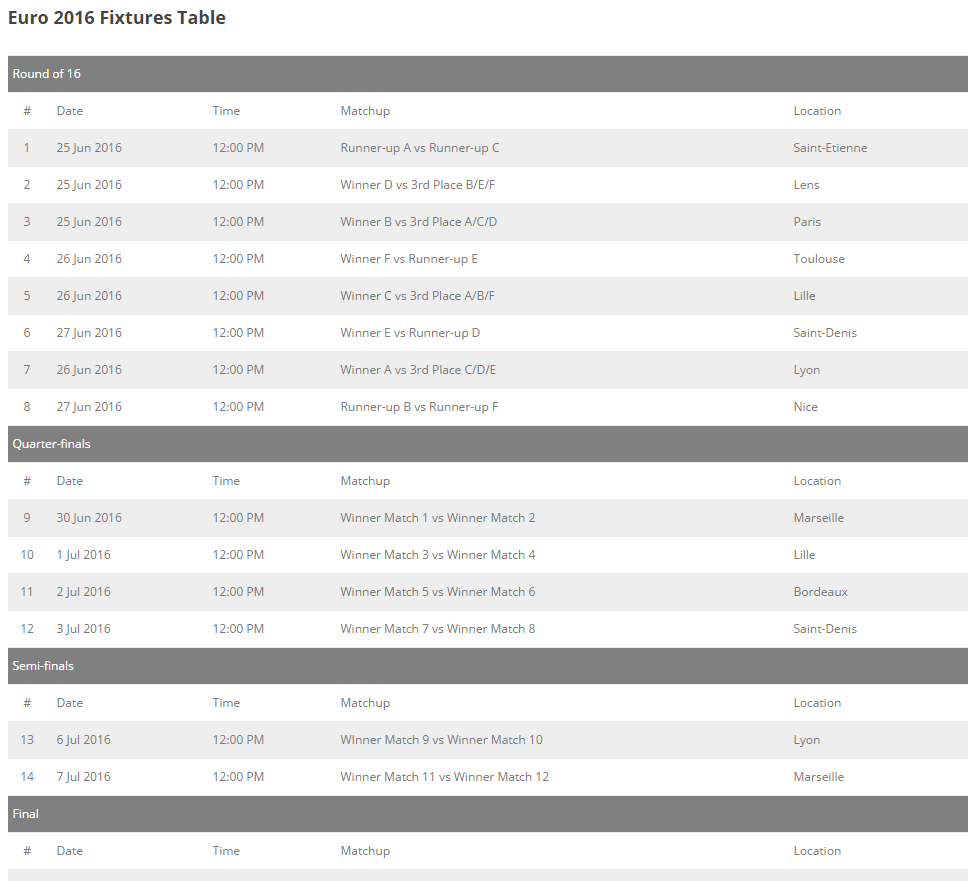Click the Semi-finals section header
978x881 pixels.
pos(488,666)
